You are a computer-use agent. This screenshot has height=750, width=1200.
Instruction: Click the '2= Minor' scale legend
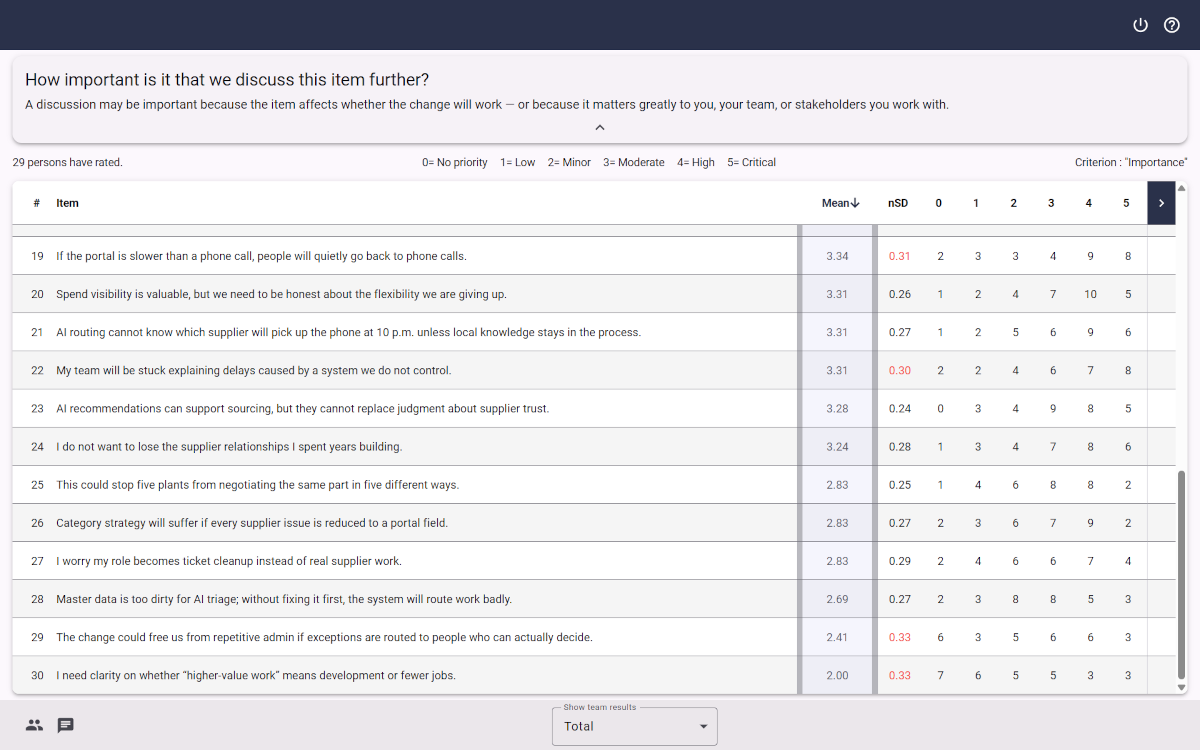pos(570,162)
